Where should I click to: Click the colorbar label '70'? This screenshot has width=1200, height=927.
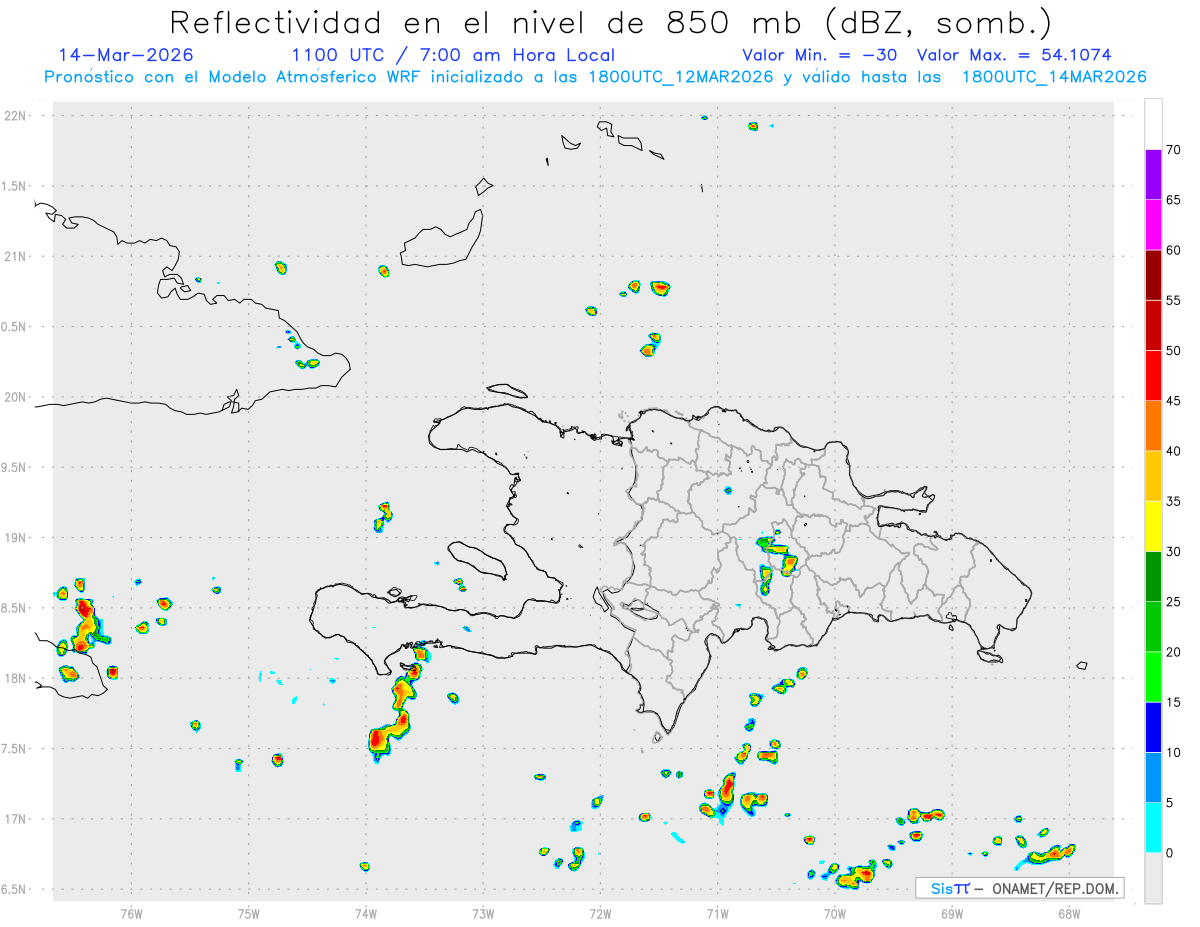1173,150
